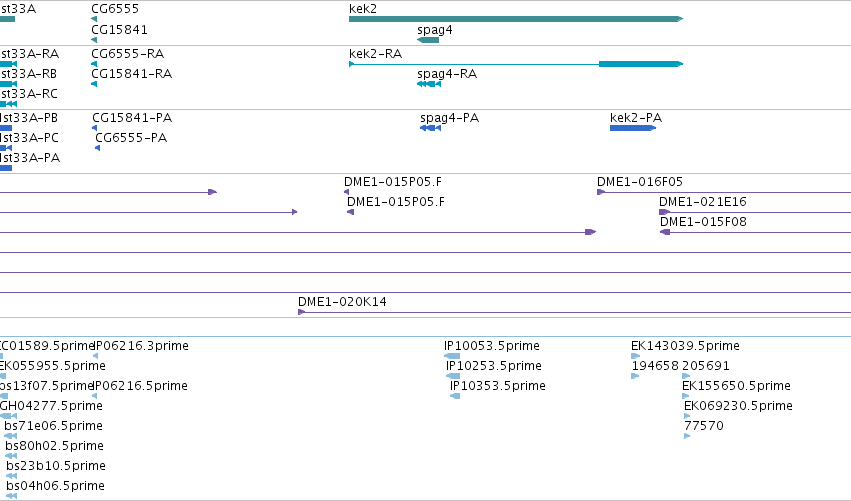Click the 205691 feature label

pos(706,366)
